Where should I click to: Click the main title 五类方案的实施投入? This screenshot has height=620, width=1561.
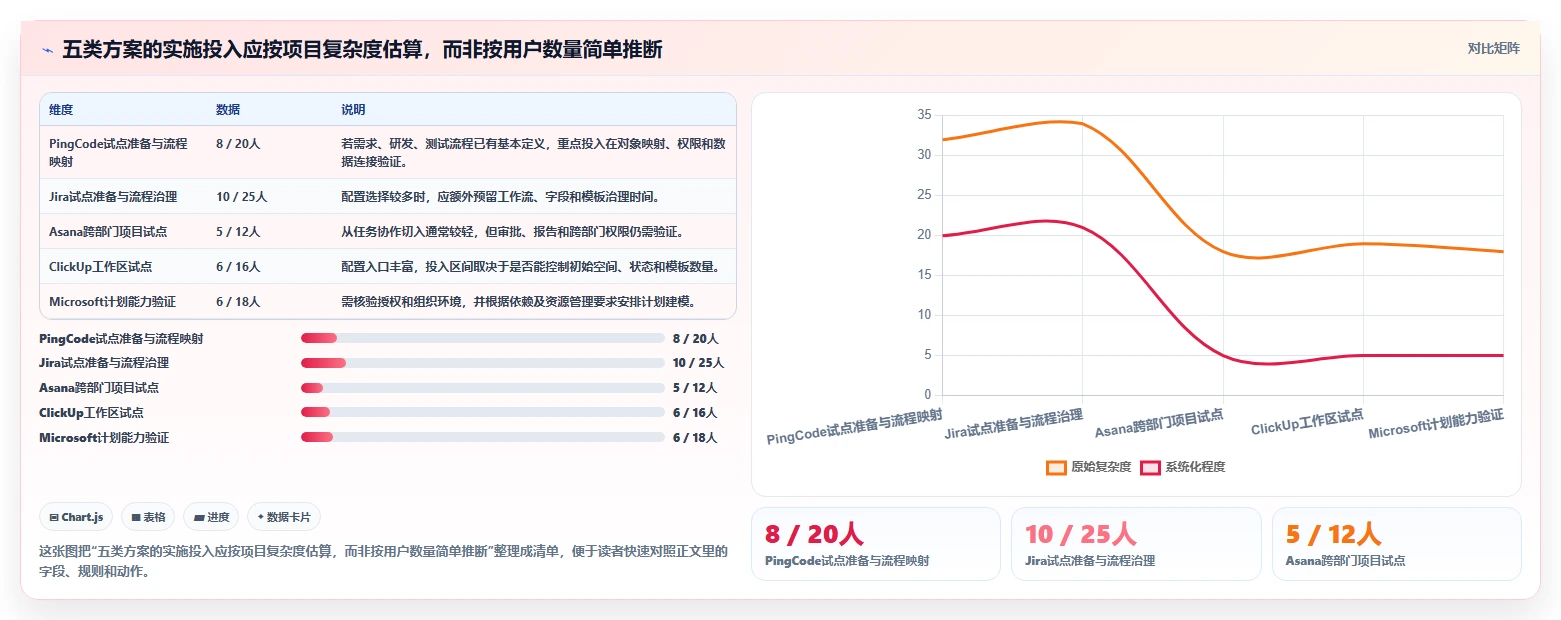tap(362, 50)
